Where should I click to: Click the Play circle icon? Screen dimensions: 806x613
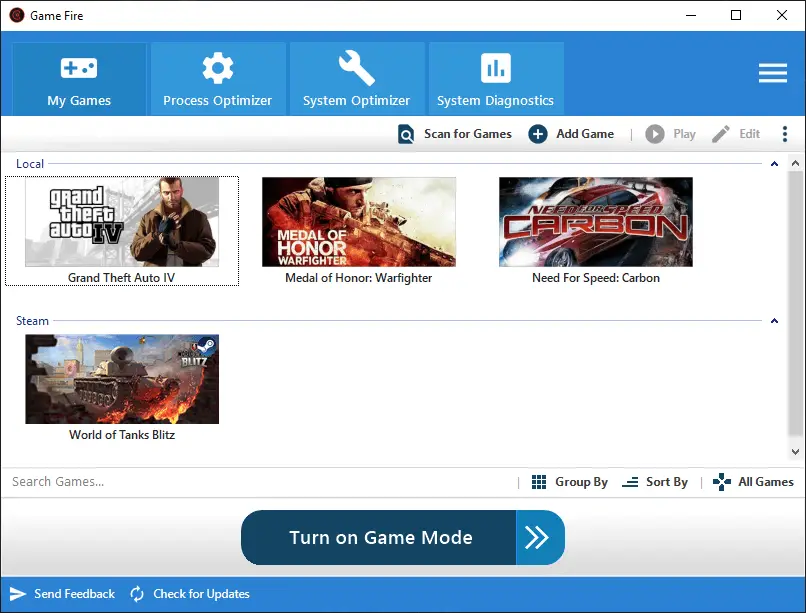[x=655, y=134]
